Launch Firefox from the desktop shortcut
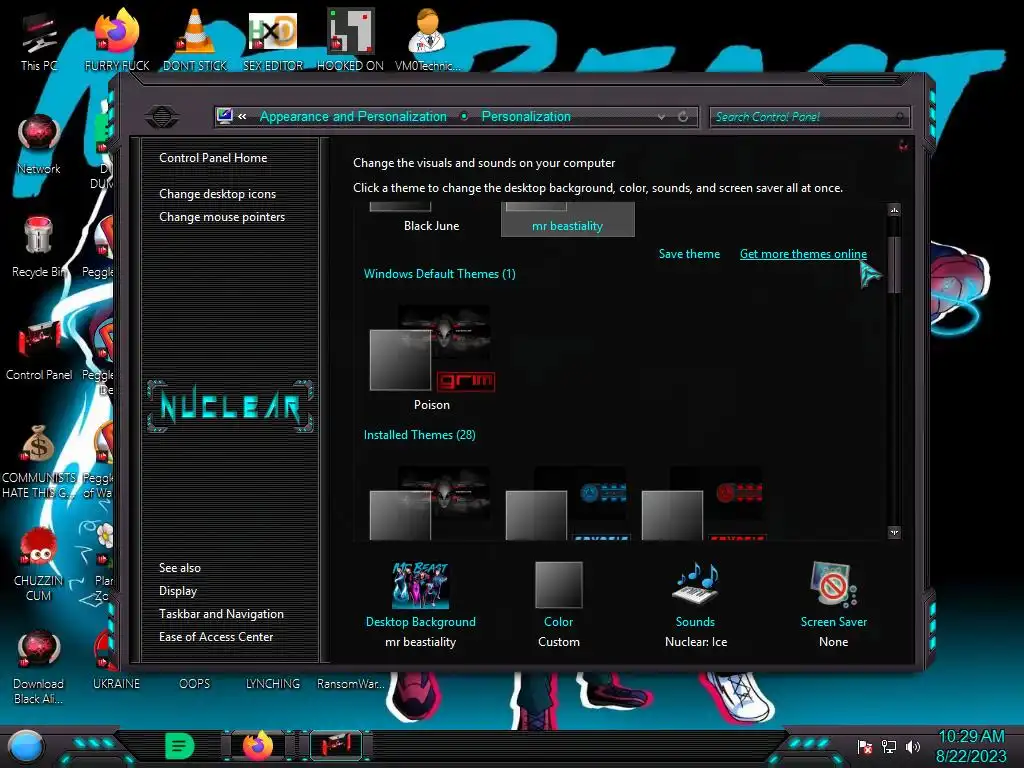 pos(117,40)
